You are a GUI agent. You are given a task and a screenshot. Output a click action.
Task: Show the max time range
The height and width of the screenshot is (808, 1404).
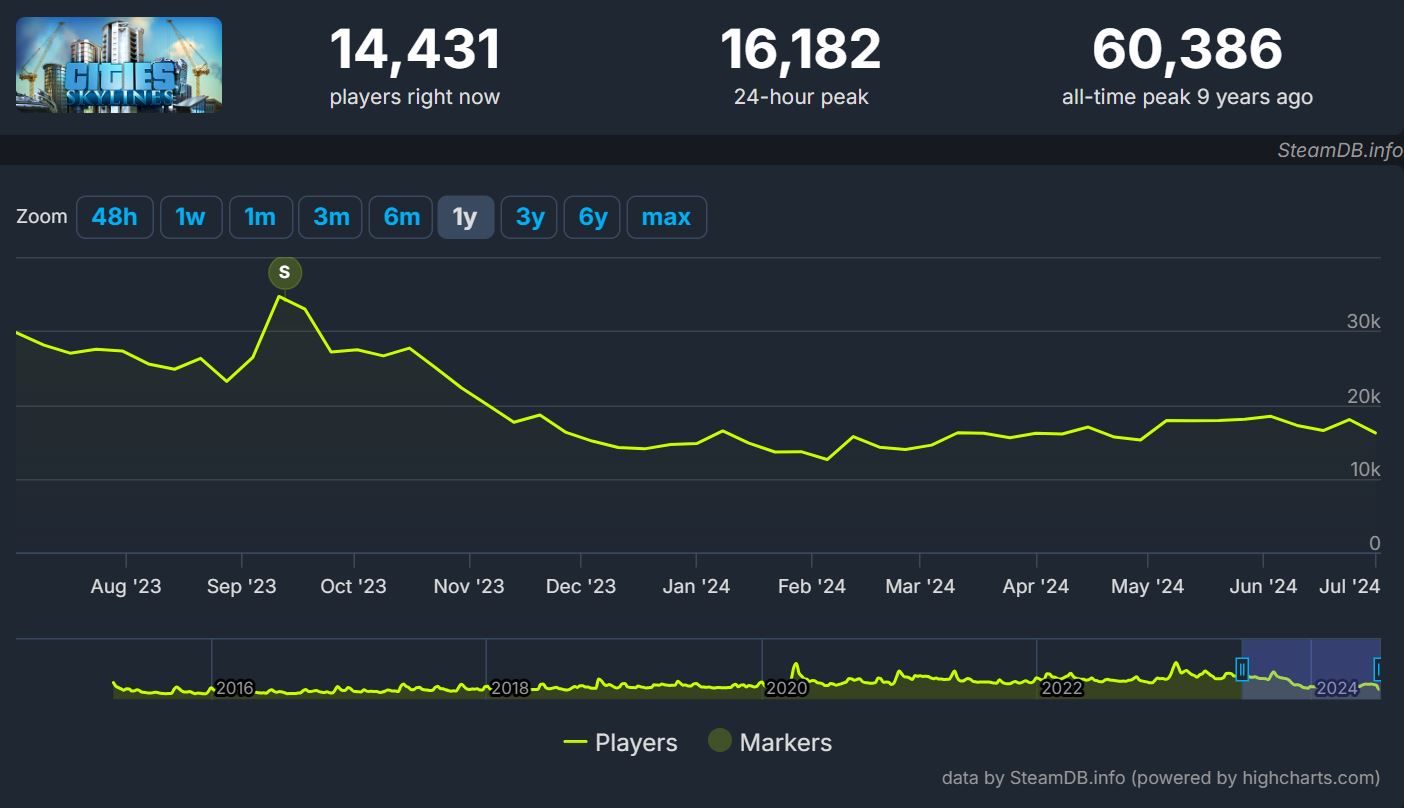pyautogui.click(x=666, y=217)
